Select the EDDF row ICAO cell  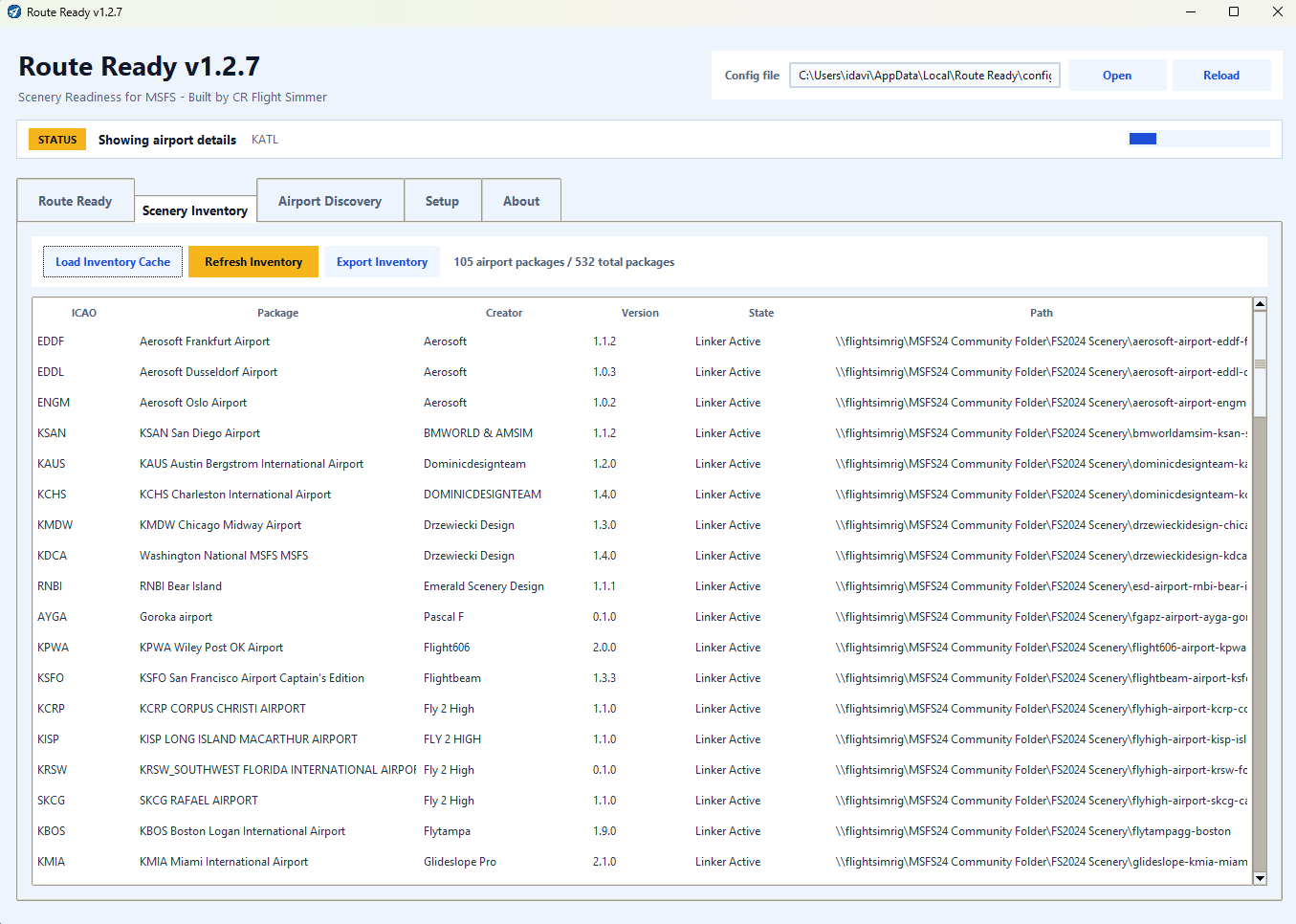51,341
